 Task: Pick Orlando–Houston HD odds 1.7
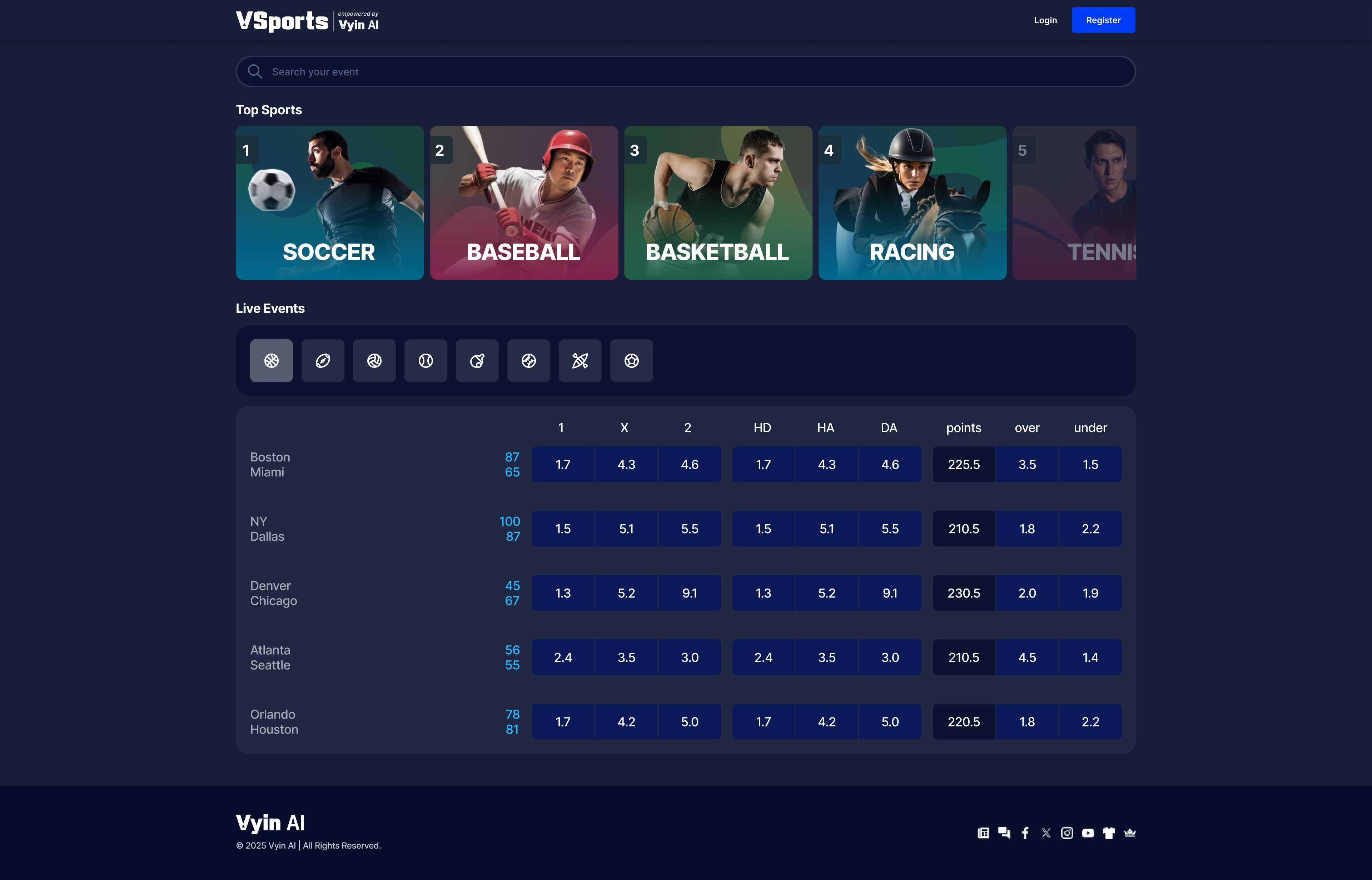click(x=764, y=722)
